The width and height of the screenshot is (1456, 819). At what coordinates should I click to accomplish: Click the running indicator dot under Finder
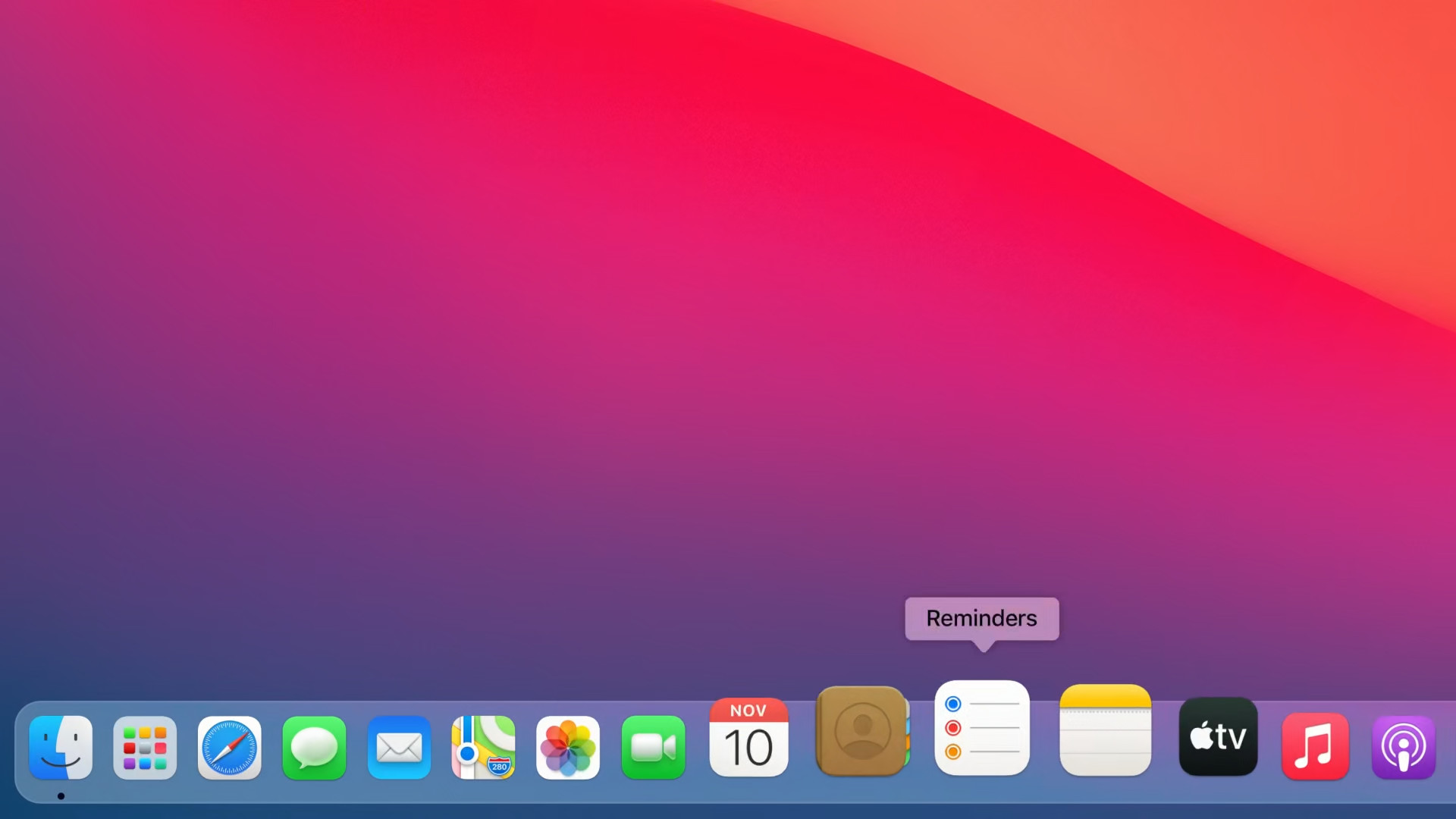coord(61,796)
